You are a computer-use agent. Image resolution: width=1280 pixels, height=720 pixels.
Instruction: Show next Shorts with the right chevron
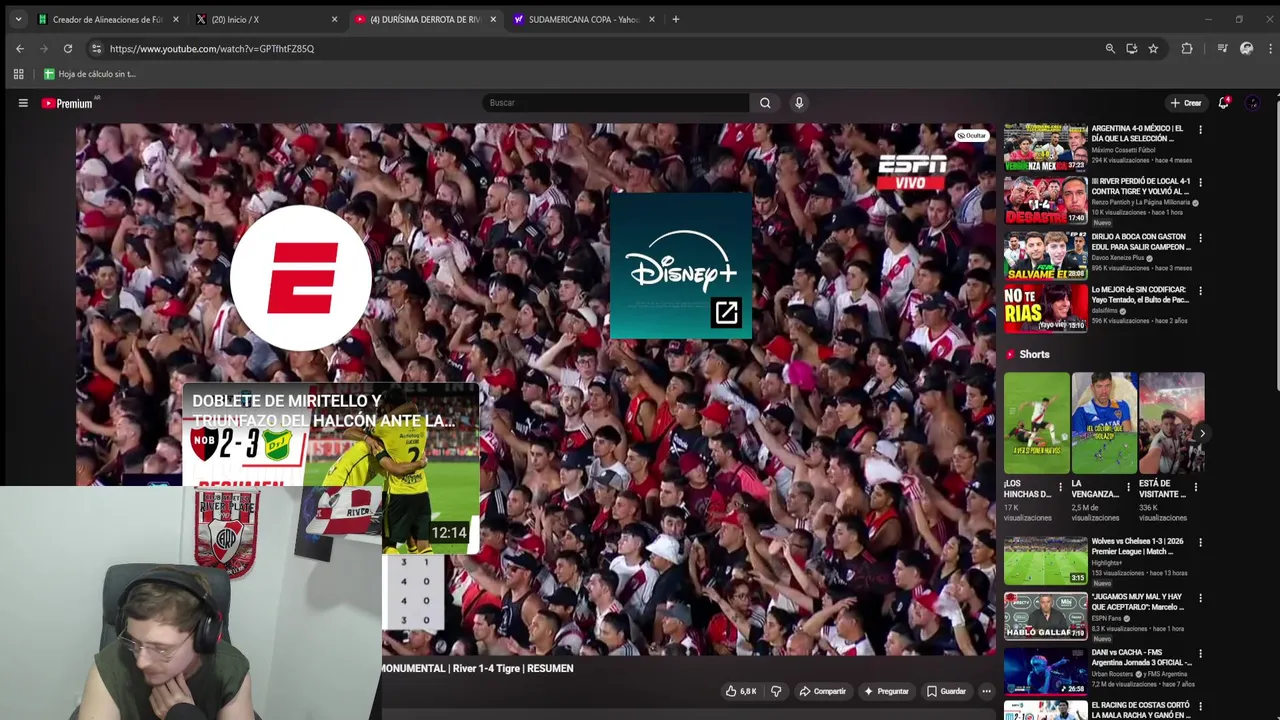coord(1202,433)
